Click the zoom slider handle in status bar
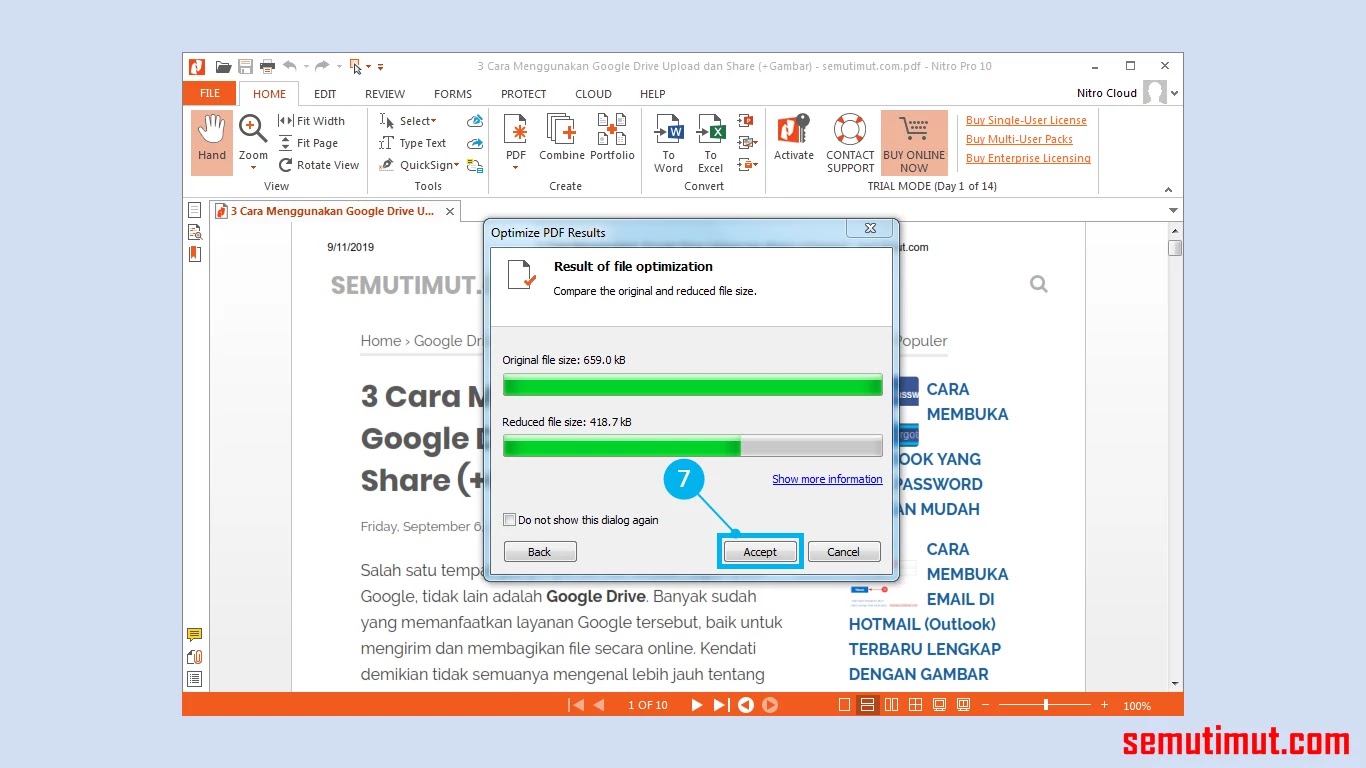This screenshot has height=768, width=1366. (x=1046, y=705)
